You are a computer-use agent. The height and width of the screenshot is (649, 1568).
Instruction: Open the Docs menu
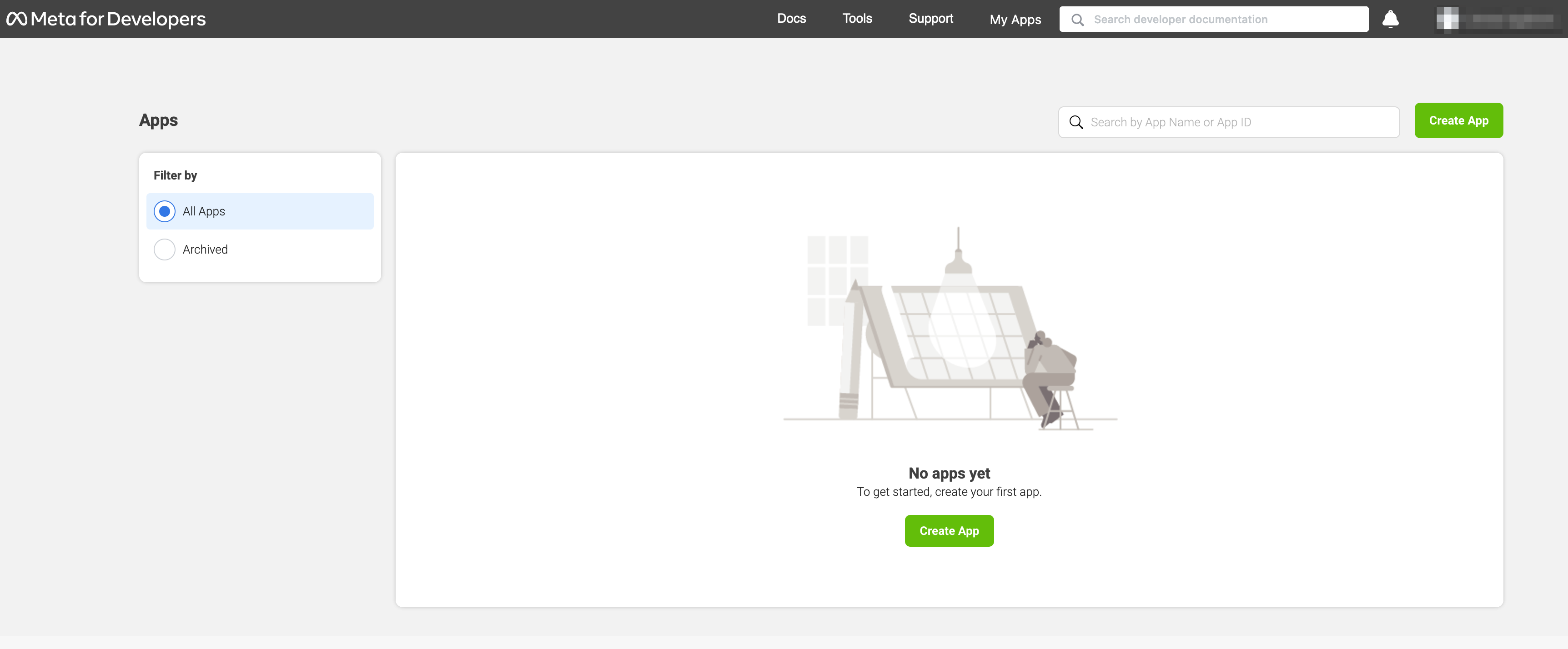pyautogui.click(x=791, y=19)
